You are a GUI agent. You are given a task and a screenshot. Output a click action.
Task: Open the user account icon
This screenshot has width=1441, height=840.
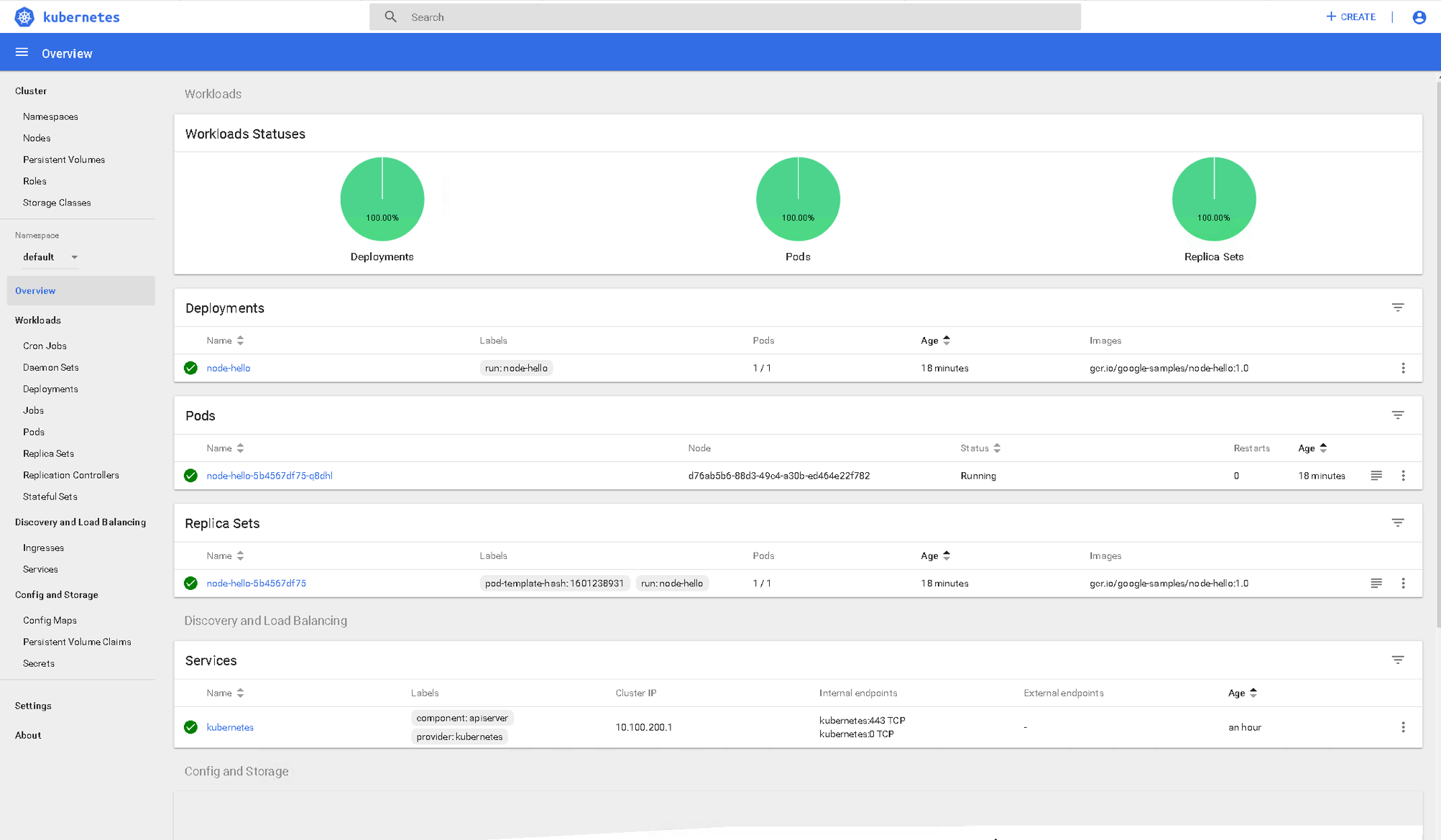coord(1419,17)
